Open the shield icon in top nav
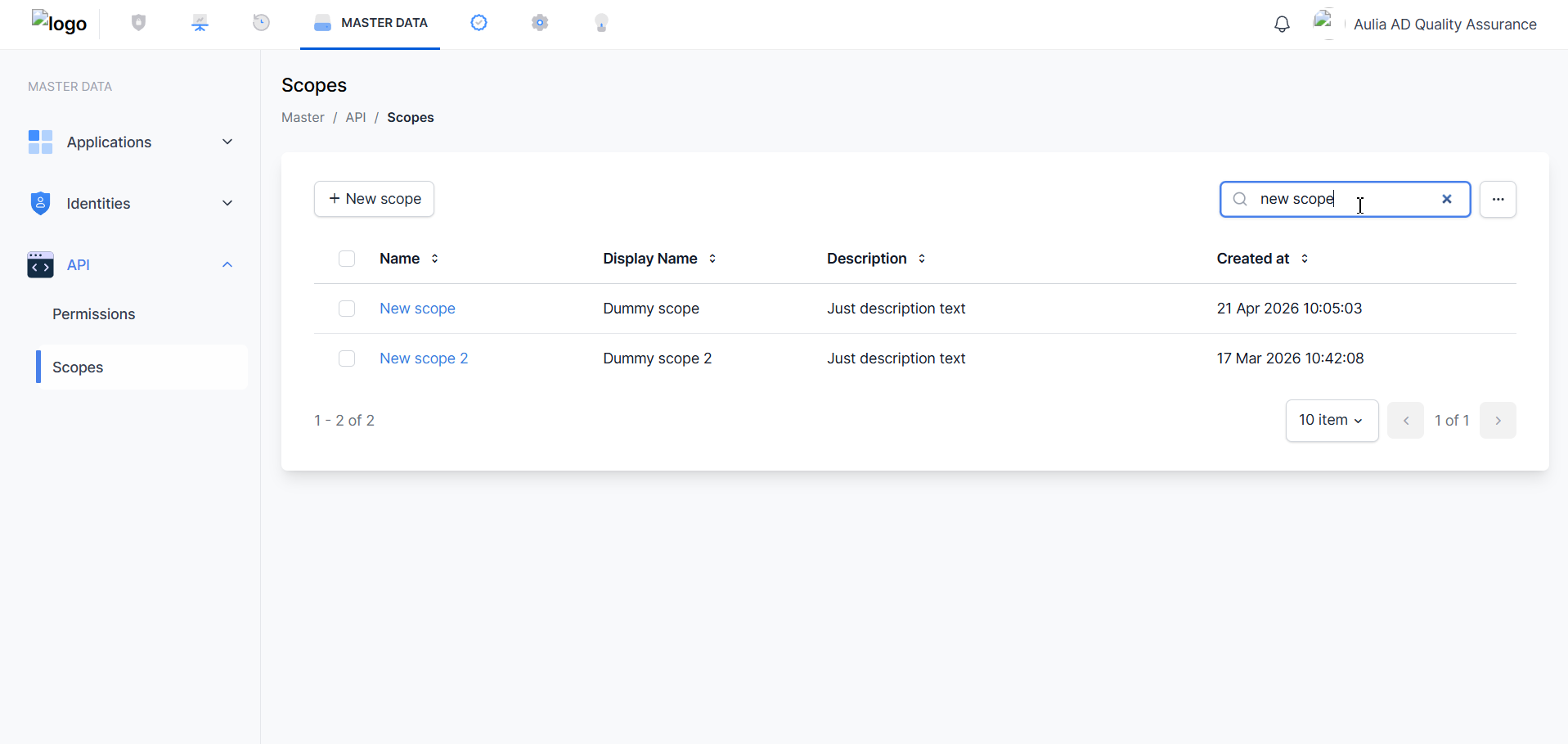 138,23
